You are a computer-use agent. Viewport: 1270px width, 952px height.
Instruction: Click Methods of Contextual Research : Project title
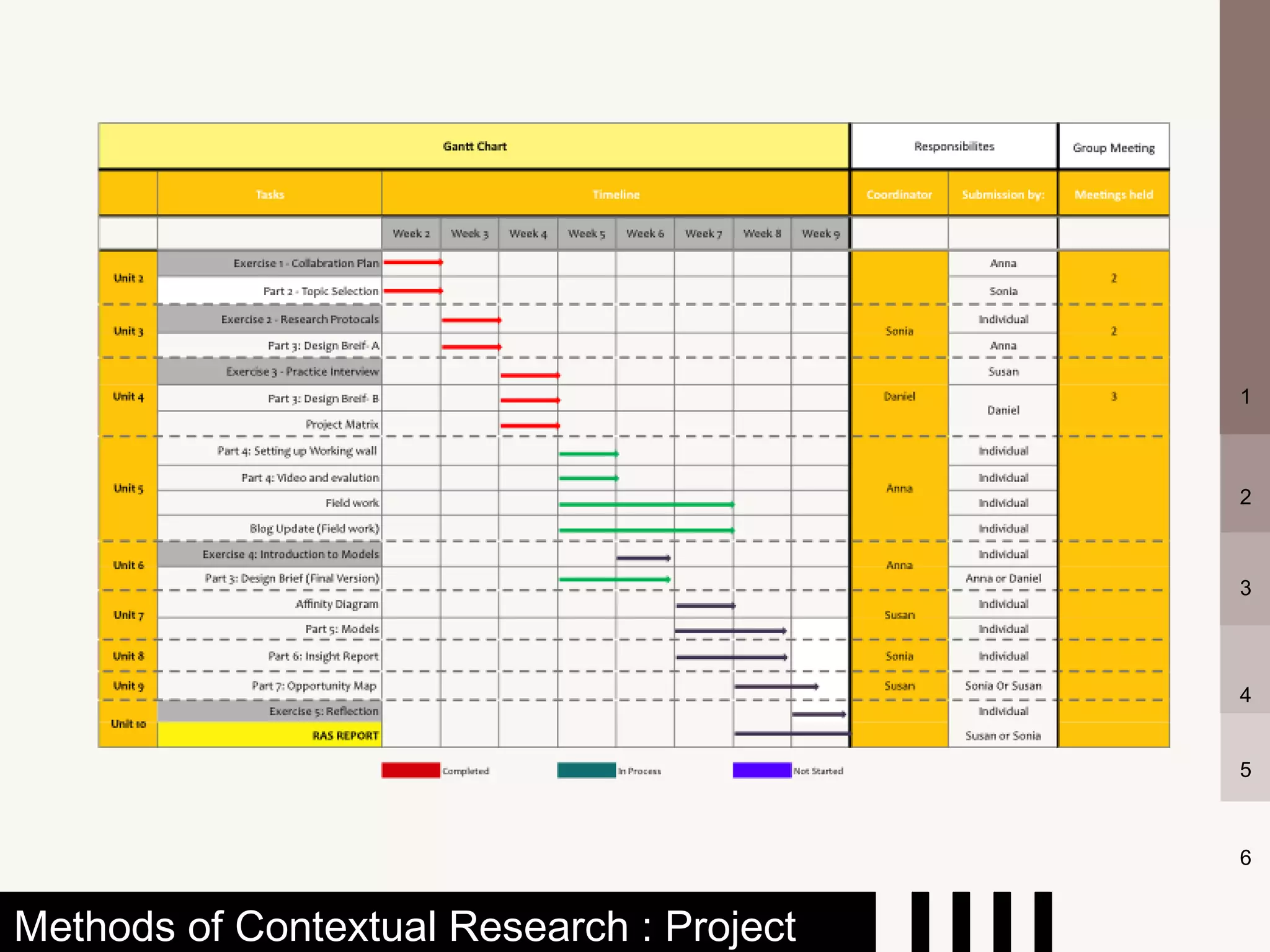click(x=404, y=926)
